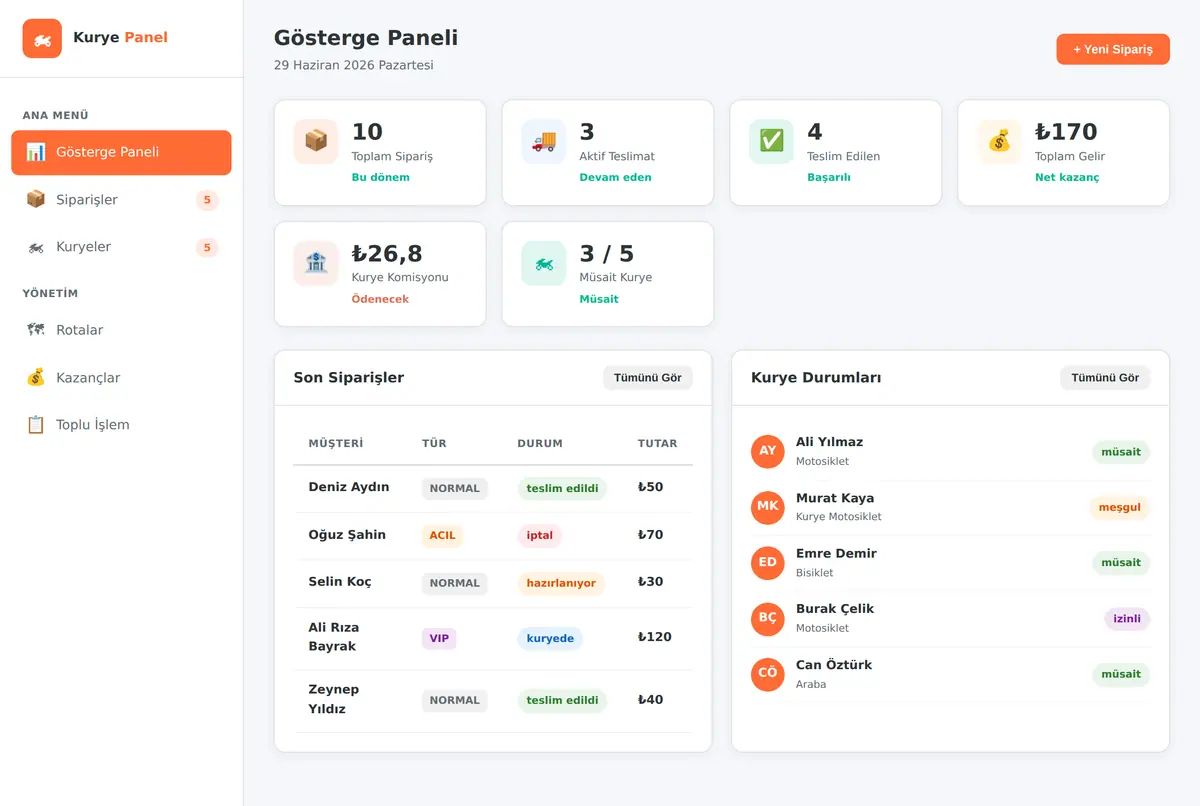1200x806 pixels.
Task: Click Tümünü Gör in Son Siparişler
Action: [648, 378]
